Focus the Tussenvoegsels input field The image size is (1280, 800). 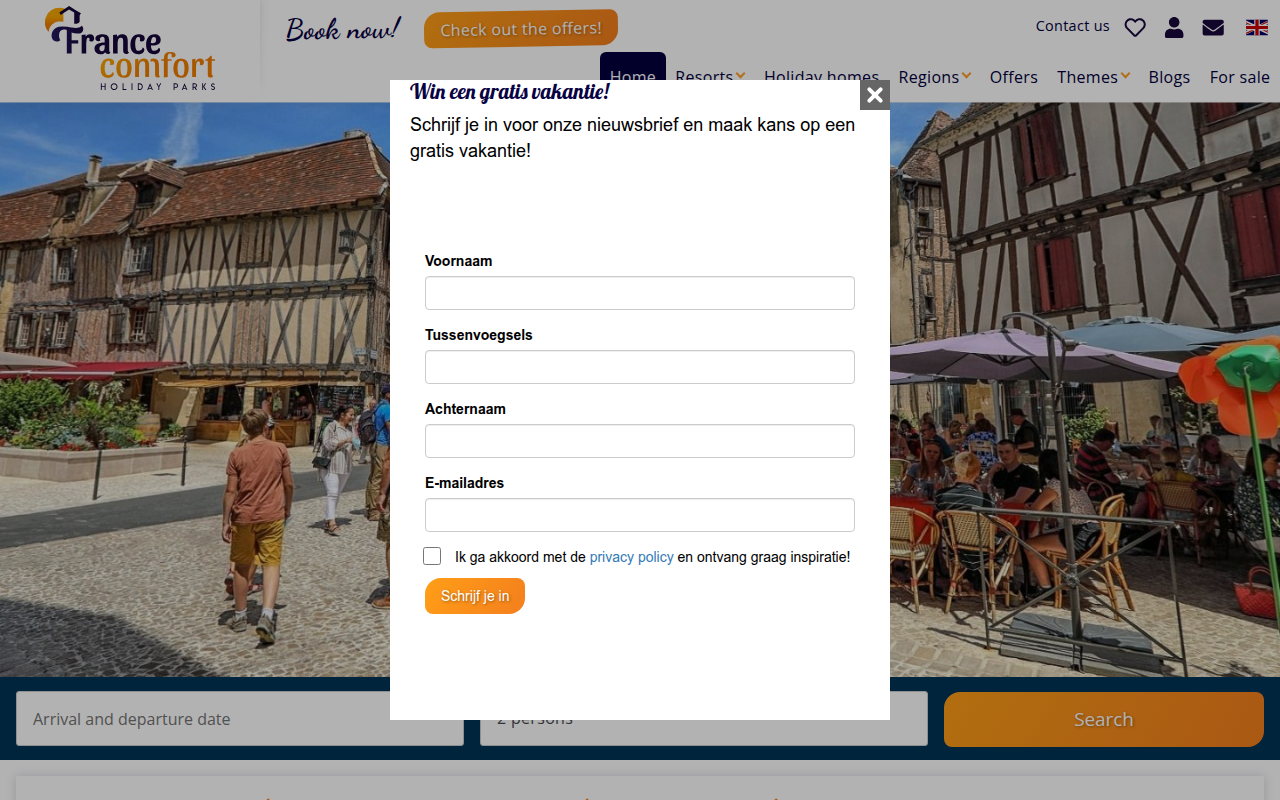click(640, 367)
